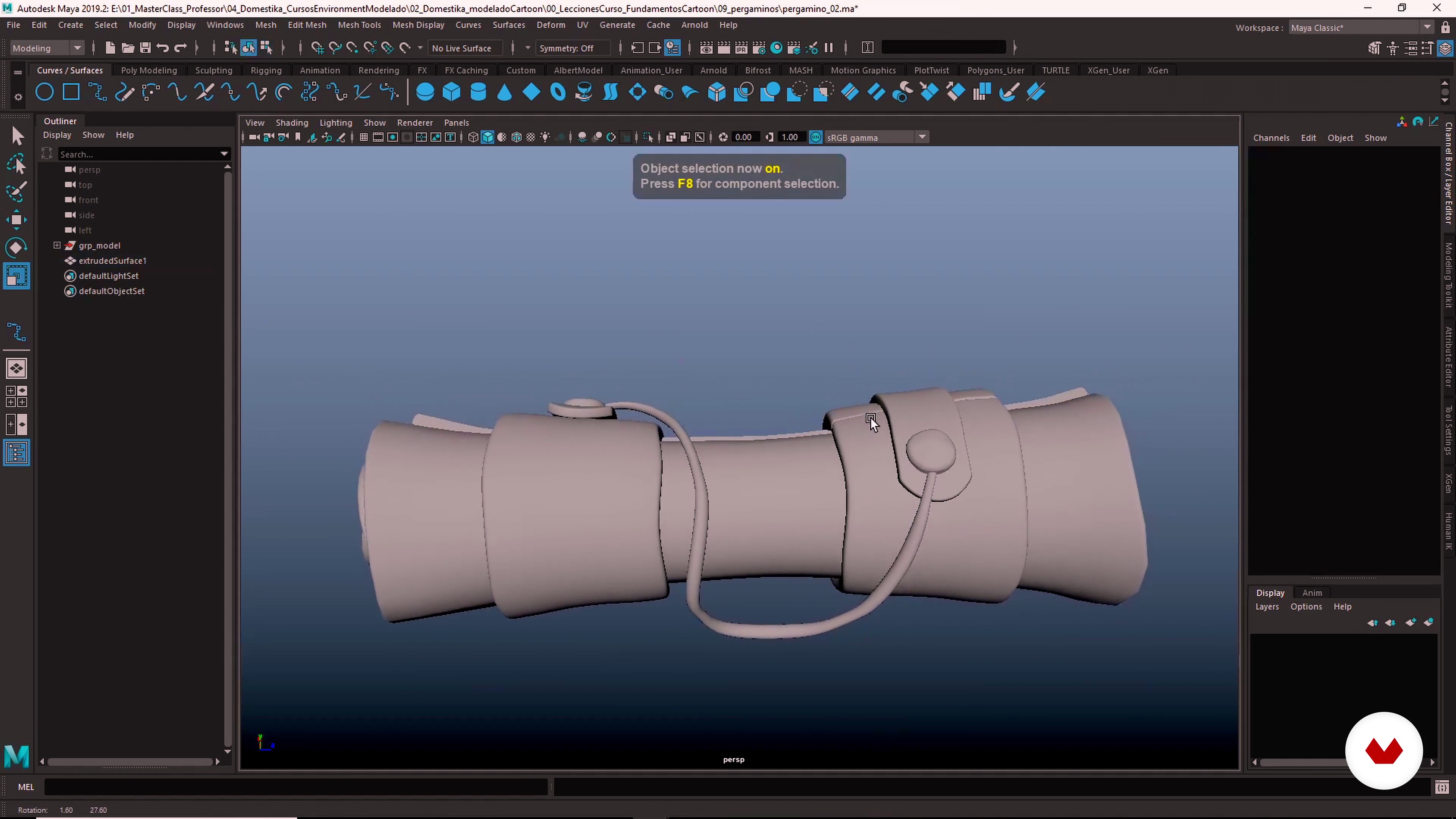Select the Lasso selection tool
This screenshot has height=819, width=1456.
(x=16, y=164)
